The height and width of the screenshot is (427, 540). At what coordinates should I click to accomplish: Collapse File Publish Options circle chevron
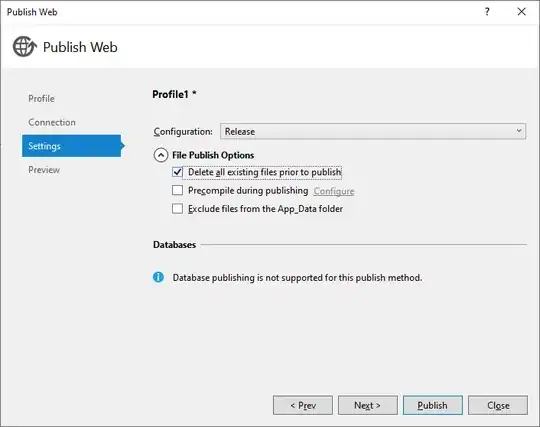(x=161, y=155)
